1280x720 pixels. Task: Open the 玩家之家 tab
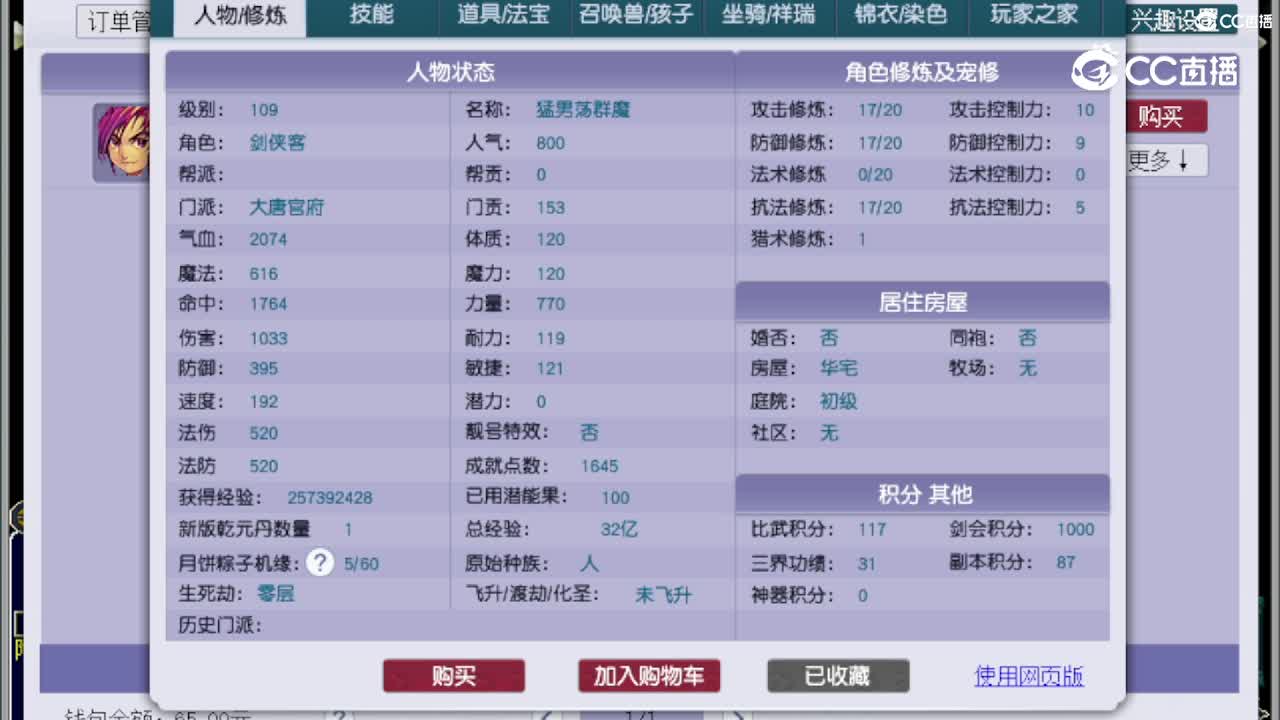tap(1032, 16)
